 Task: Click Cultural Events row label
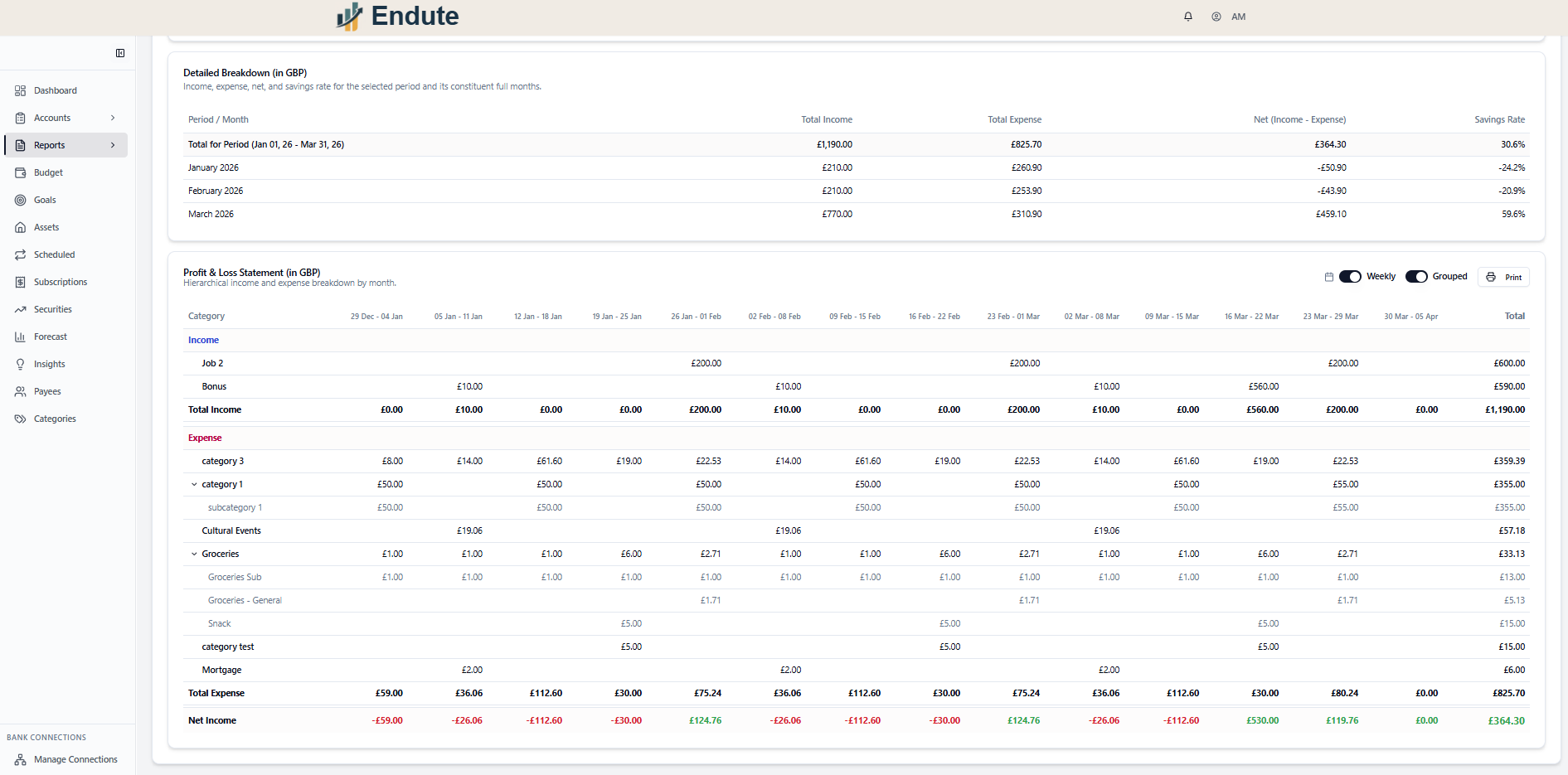[x=231, y=530]
